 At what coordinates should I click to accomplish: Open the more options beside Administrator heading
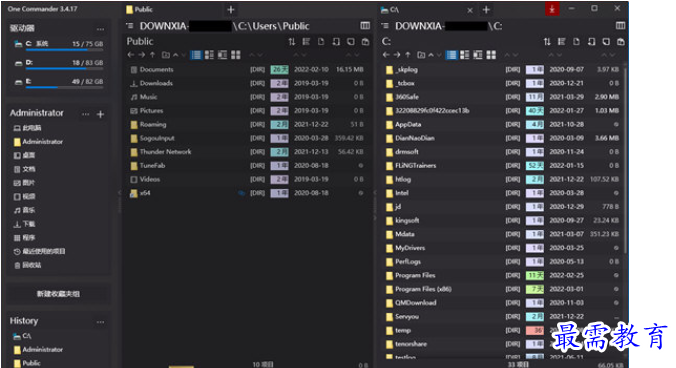85,114
